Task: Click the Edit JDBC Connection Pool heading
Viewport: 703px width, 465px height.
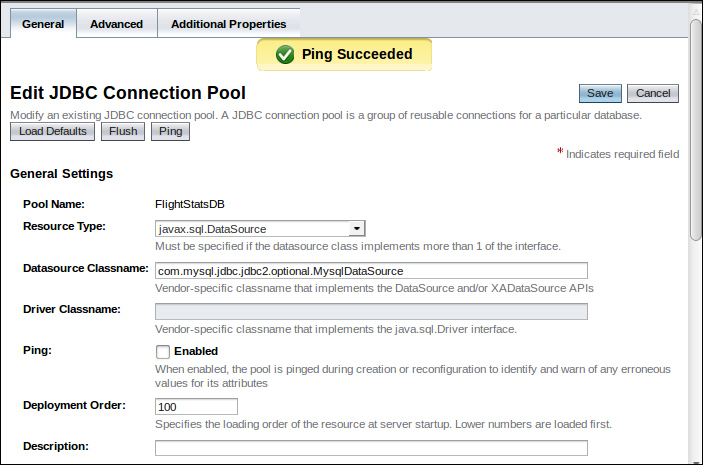Action: (128, 93)
